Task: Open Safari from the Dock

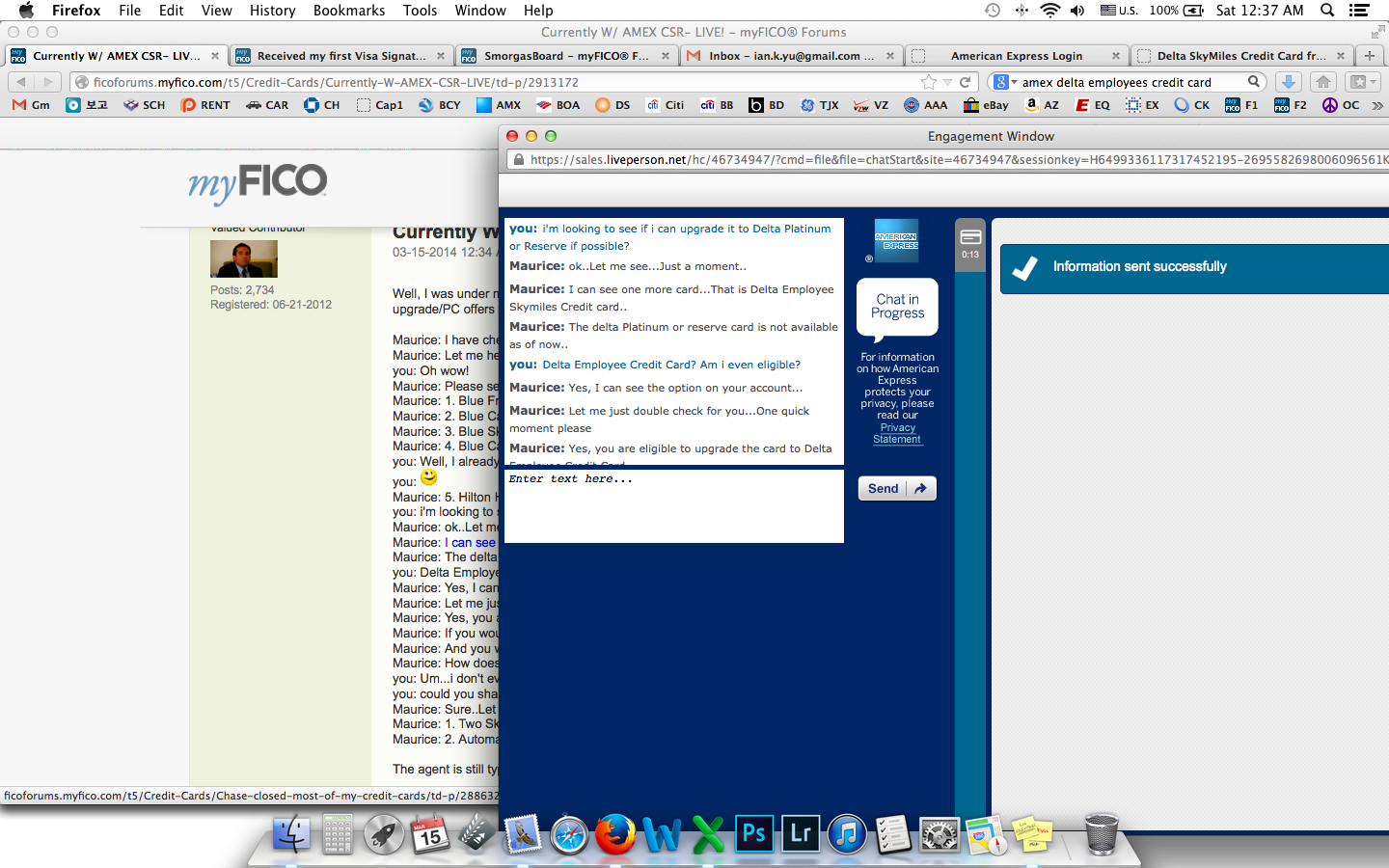Action: tap(569, 835)
